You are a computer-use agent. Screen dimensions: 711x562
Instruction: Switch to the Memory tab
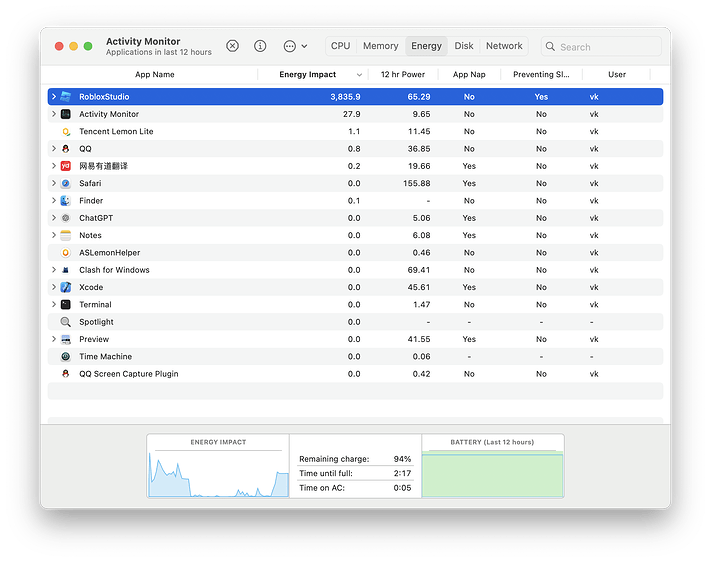pyautogui.click(x=380, y=46)
